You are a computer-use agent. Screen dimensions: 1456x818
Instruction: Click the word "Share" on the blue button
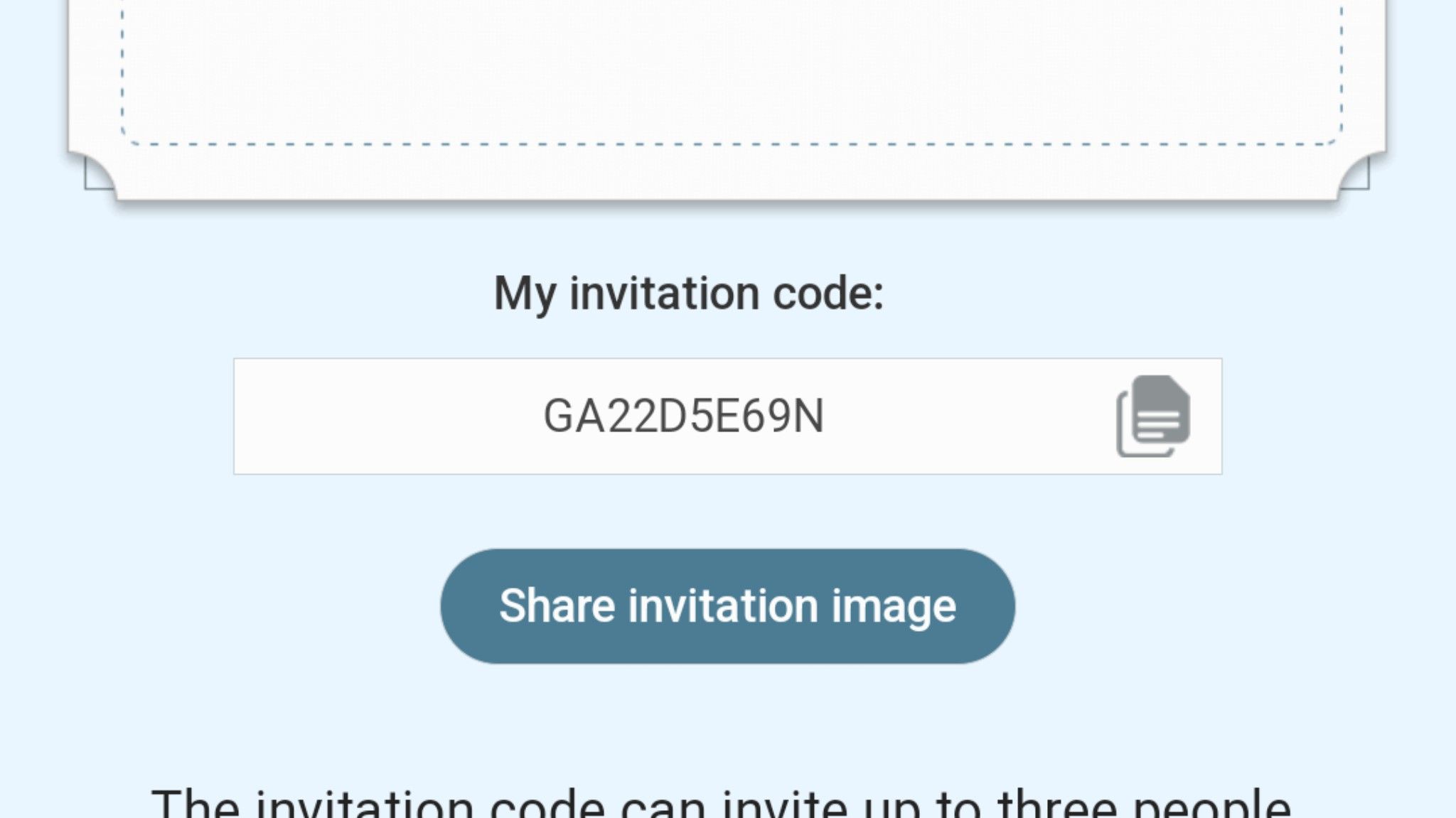tap(557, 606)
